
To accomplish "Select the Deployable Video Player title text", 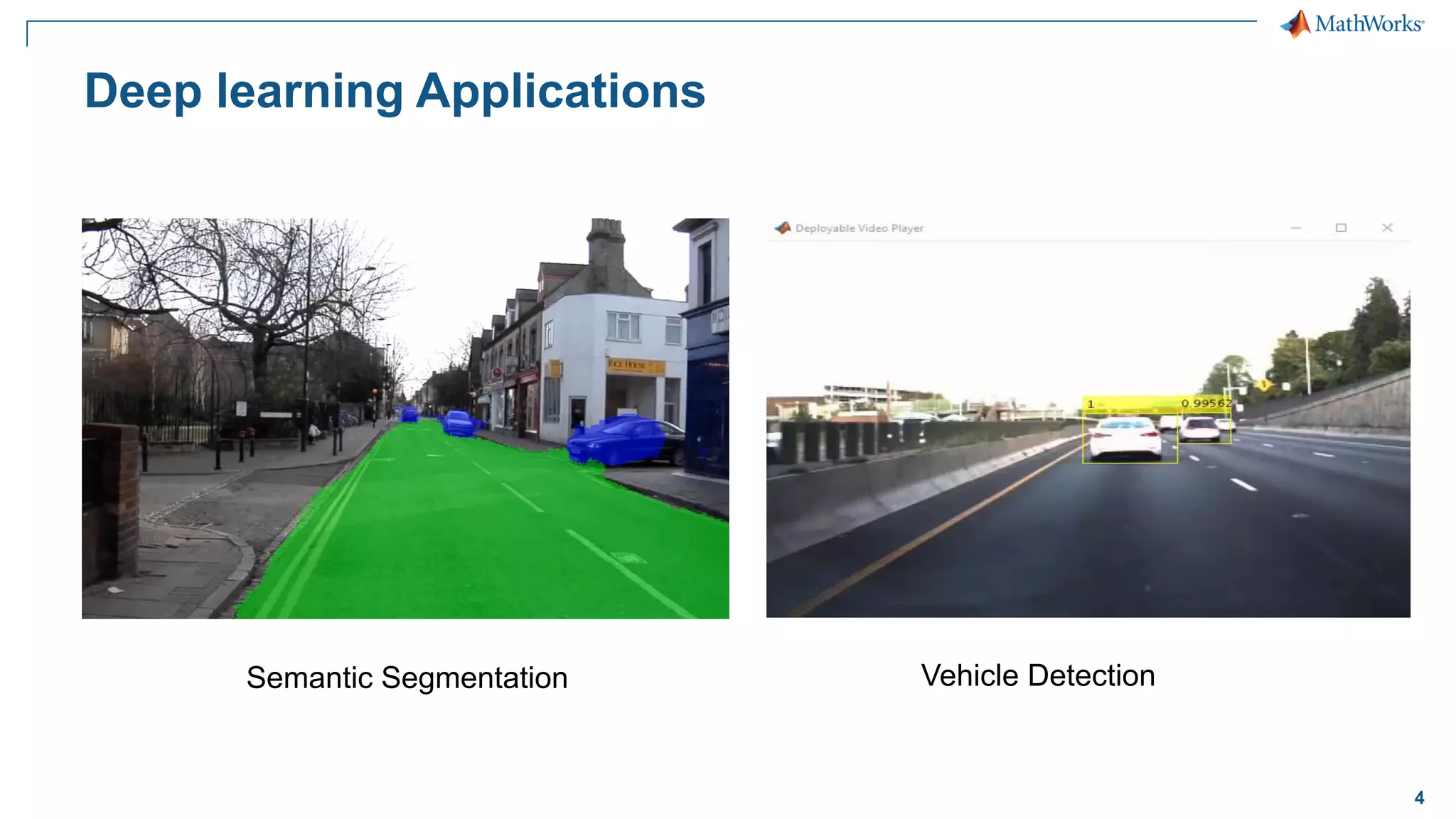I will point(859,228).
